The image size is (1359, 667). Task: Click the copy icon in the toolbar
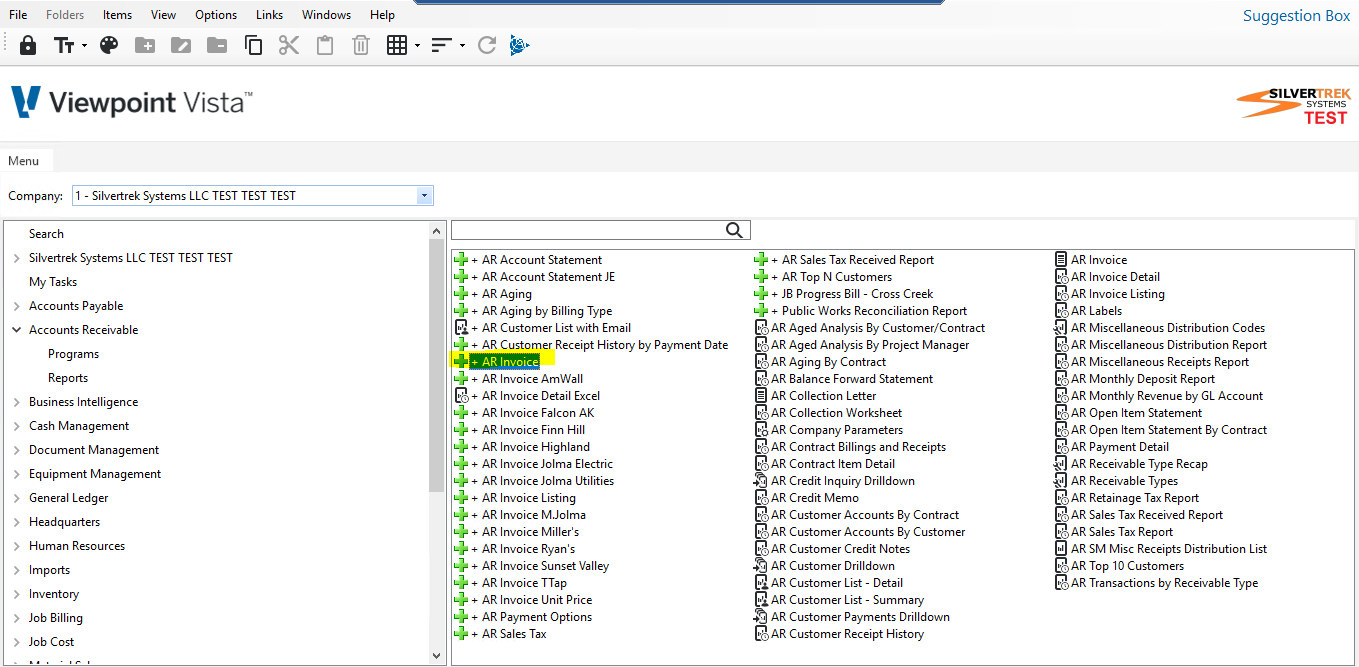tap(253, 45)
